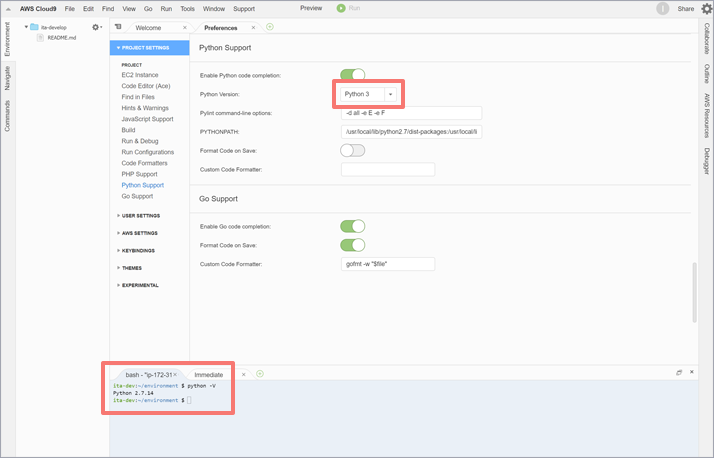Open AWS Cloud9 menu
The image size is (714, 458).
coord(38,9)
